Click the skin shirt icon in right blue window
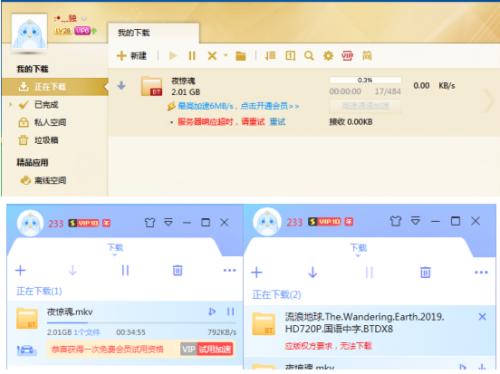This screenshot has width=500, height=374. pyautogui.click(x=395, y=221)
